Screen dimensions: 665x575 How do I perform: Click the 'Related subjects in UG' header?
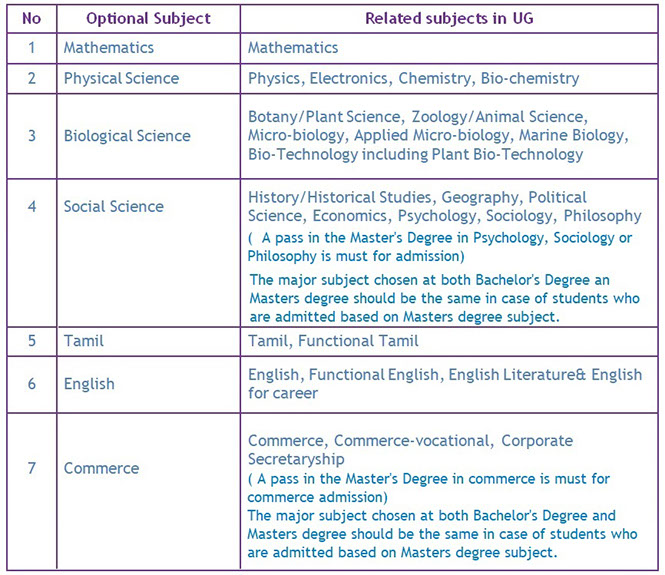(449, 19)
